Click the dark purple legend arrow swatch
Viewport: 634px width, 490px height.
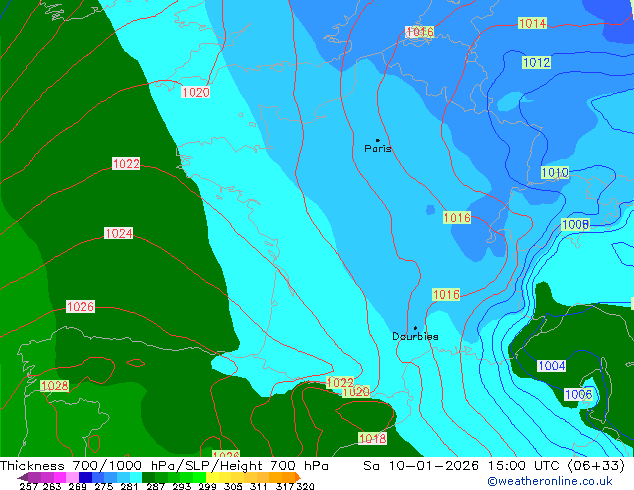tap(23, 477)
